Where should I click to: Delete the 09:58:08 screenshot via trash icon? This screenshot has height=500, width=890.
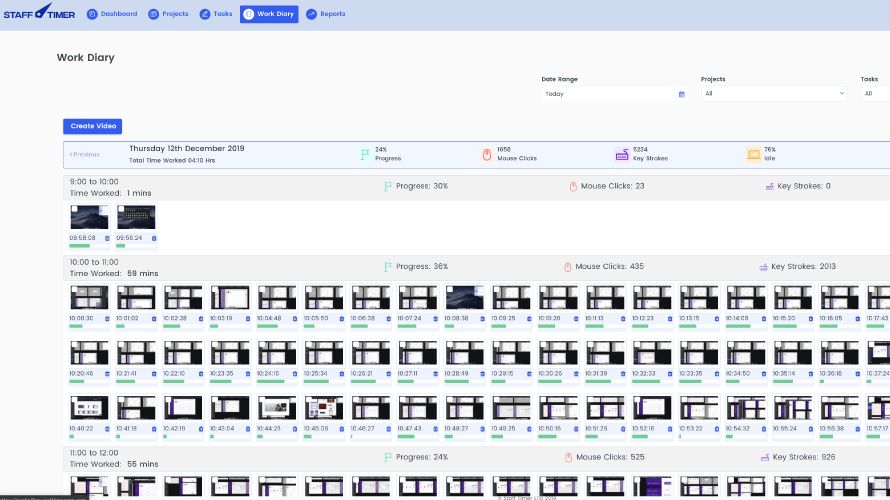coord(107,238)
